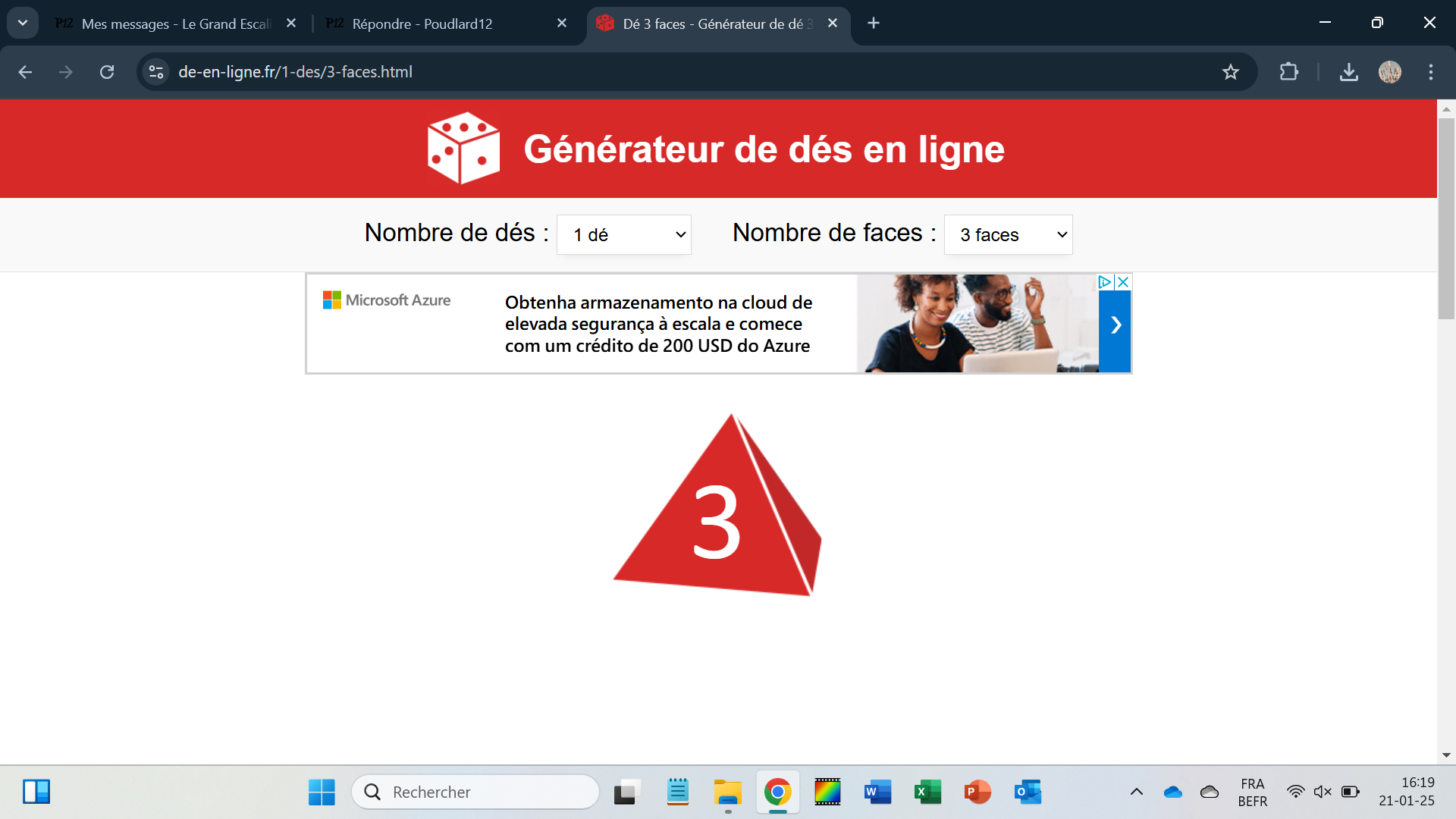Open a new browser tab
1456x819 pixels.
(x=874, y=24)
